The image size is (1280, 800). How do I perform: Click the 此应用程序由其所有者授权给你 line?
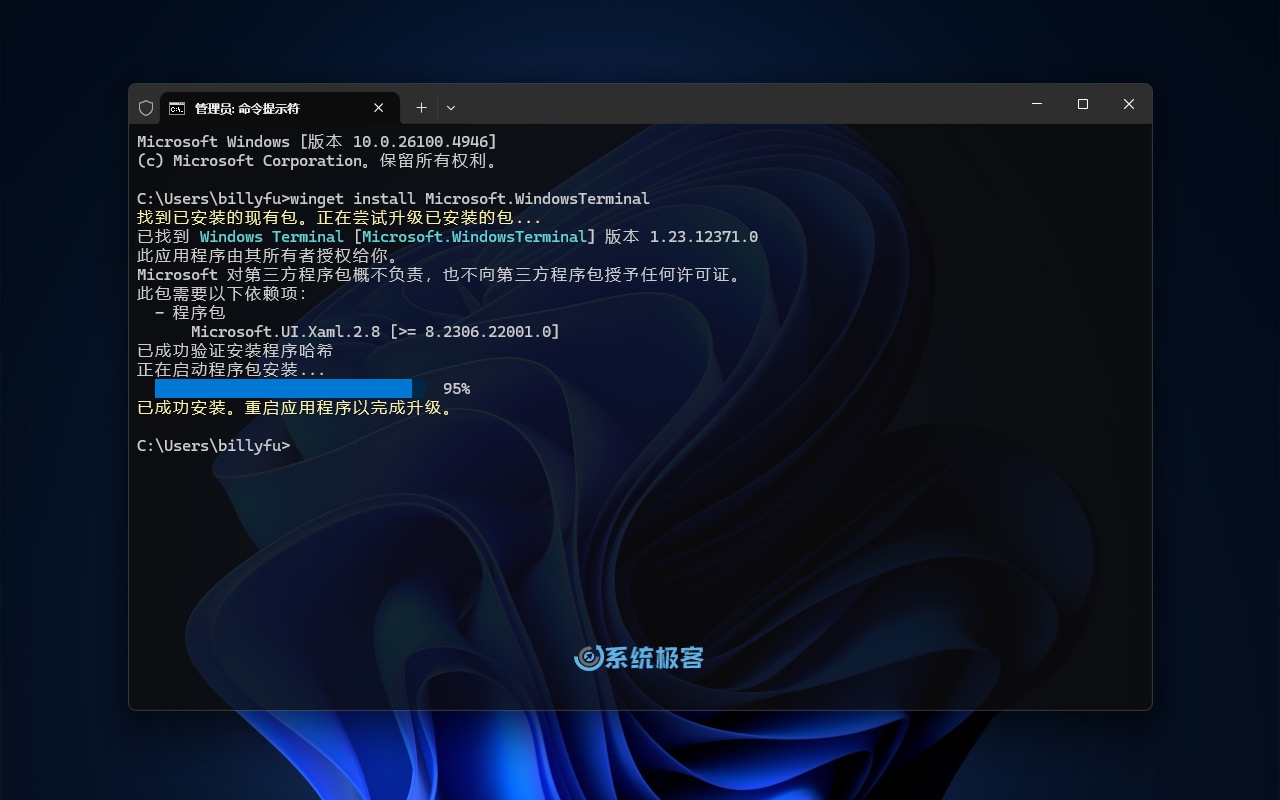point(267,255)
